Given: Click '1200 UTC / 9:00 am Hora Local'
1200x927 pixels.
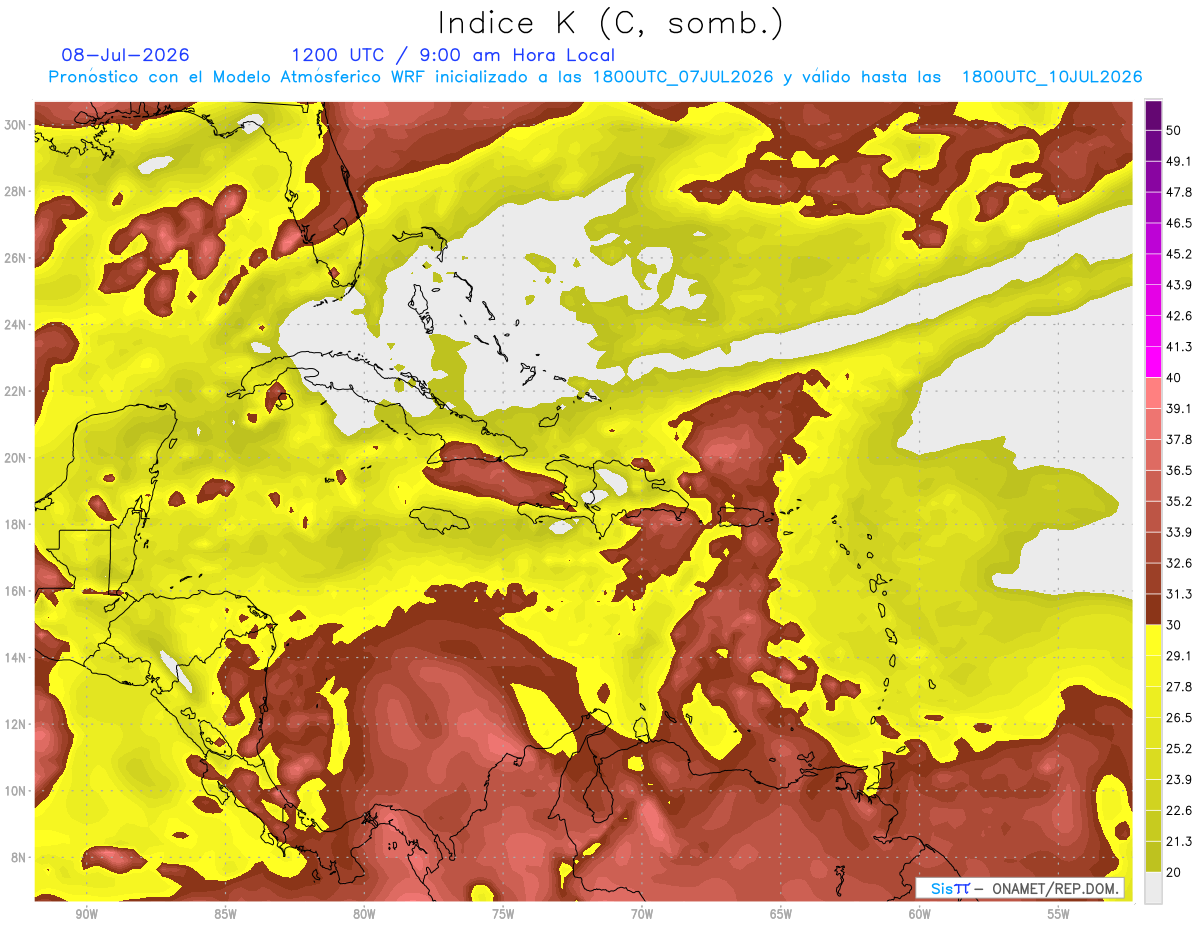Looking at the screenshot, I should click(453, 55).
